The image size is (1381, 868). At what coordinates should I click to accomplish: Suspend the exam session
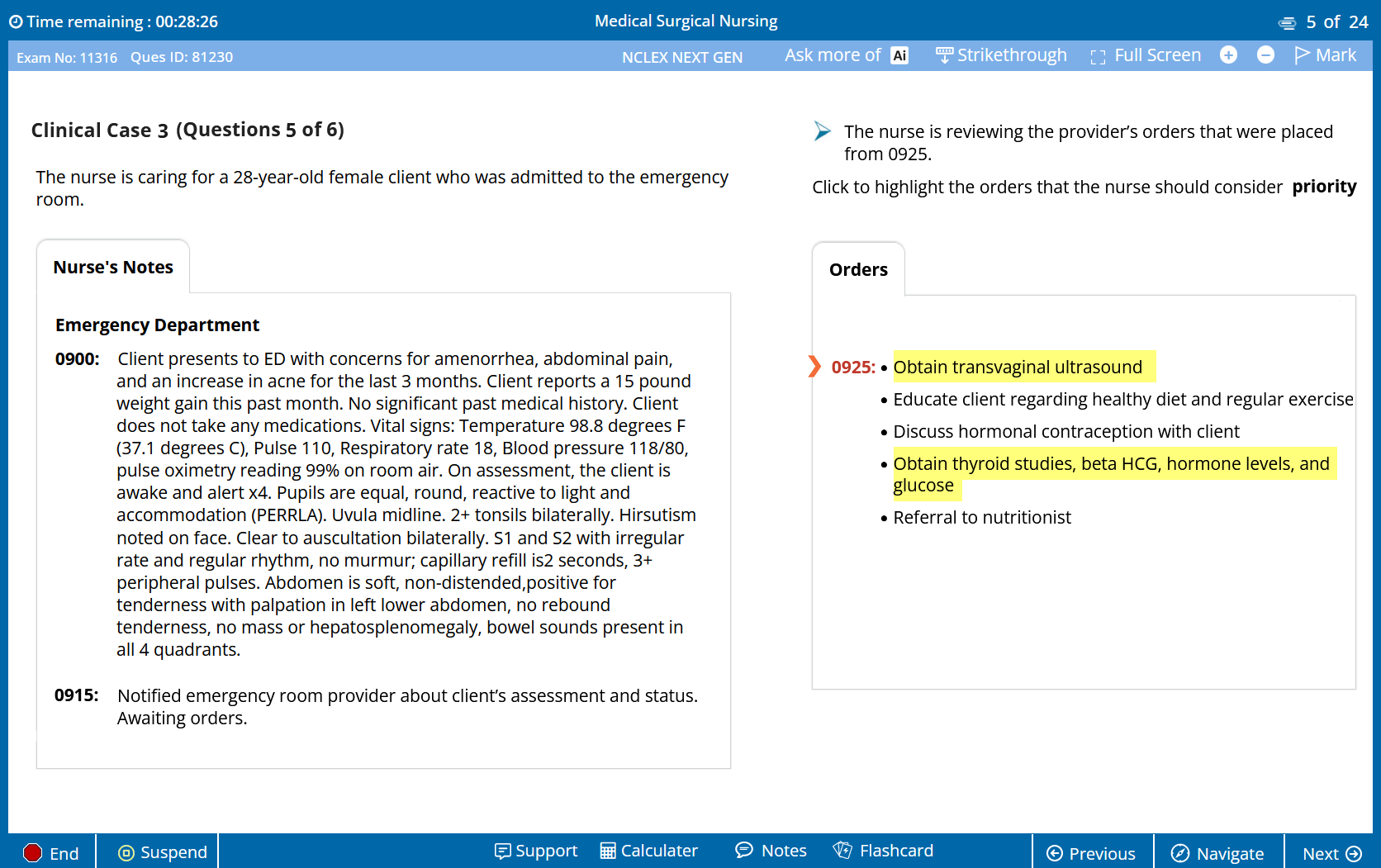[x=162, y=852]
